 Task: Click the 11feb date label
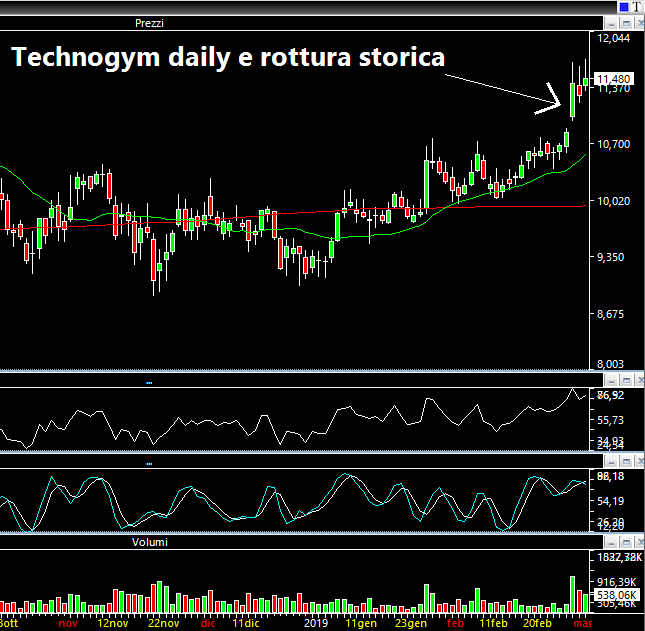[x=493, y=623]
